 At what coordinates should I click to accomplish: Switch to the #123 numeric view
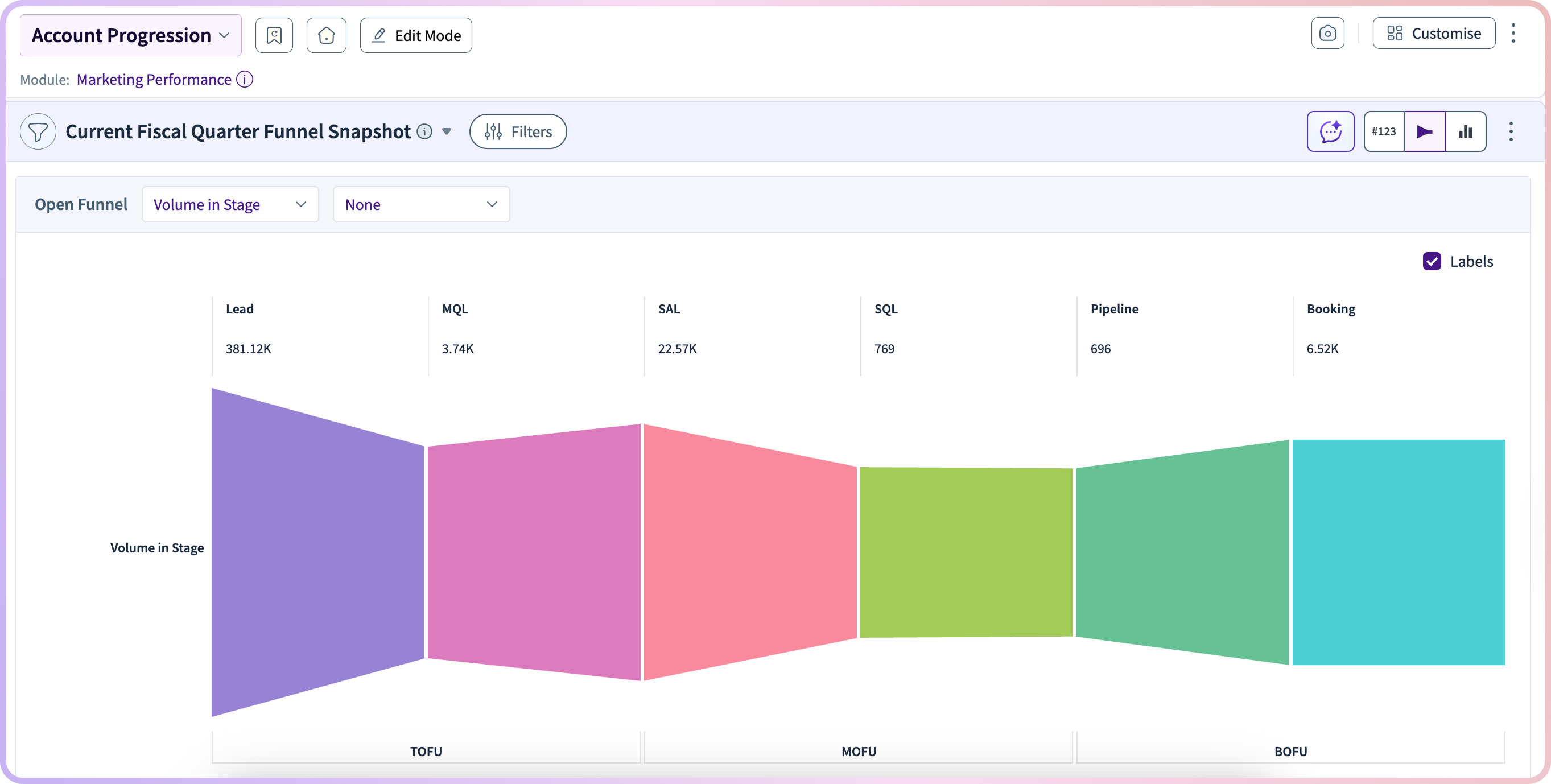click(x=1384, y=131)
